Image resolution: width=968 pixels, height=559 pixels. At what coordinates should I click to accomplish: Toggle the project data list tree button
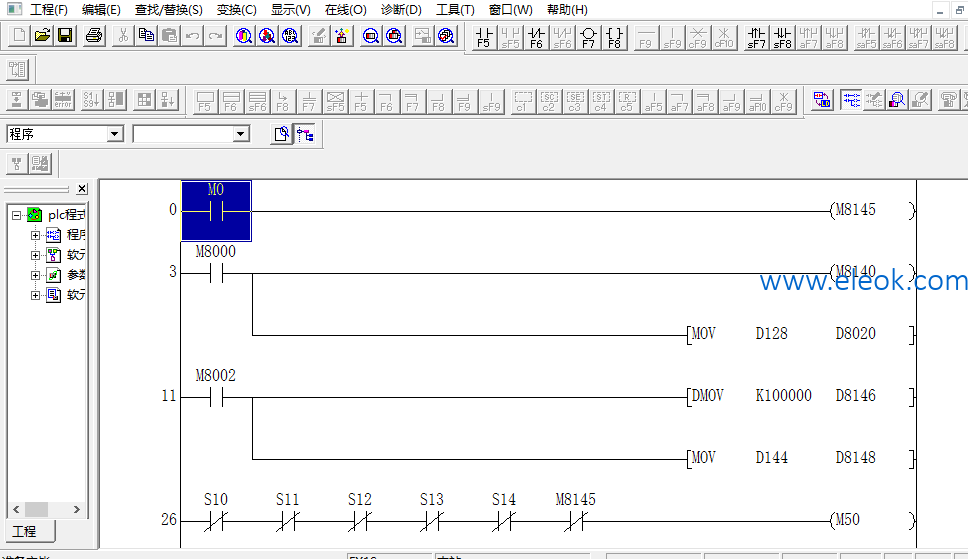305,134
